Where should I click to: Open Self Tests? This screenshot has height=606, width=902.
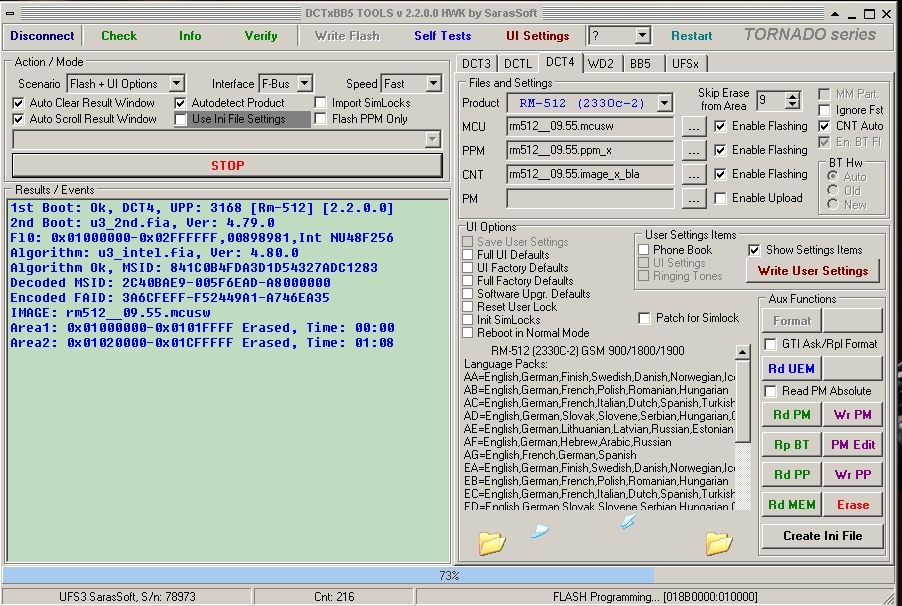click(442, 36)
